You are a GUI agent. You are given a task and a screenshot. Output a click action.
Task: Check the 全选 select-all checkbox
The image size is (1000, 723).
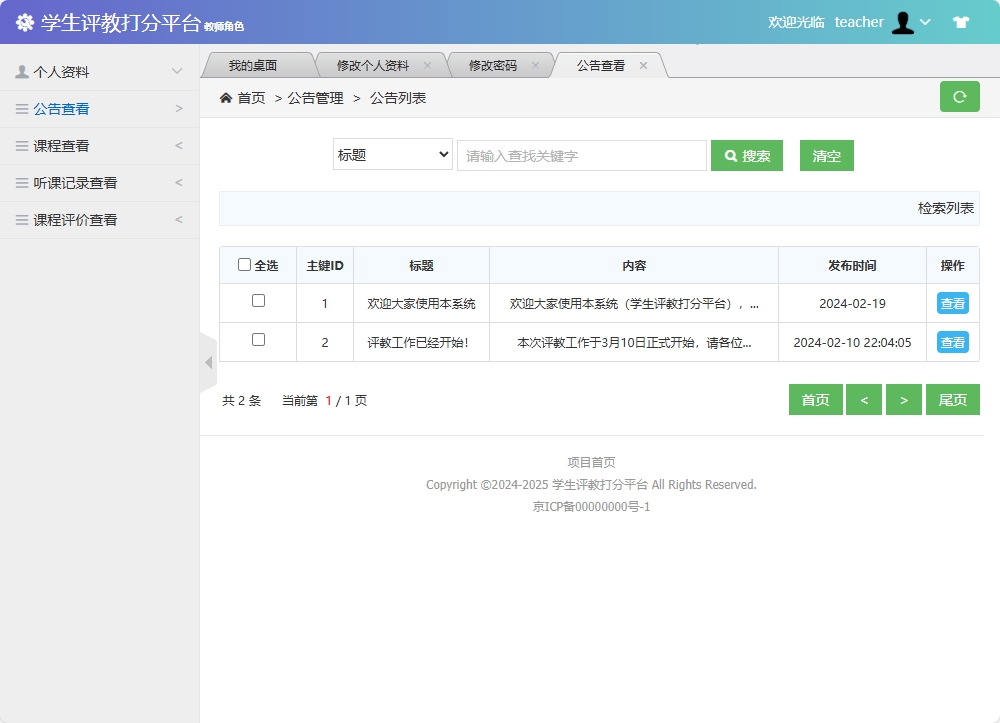coord(243,264)
